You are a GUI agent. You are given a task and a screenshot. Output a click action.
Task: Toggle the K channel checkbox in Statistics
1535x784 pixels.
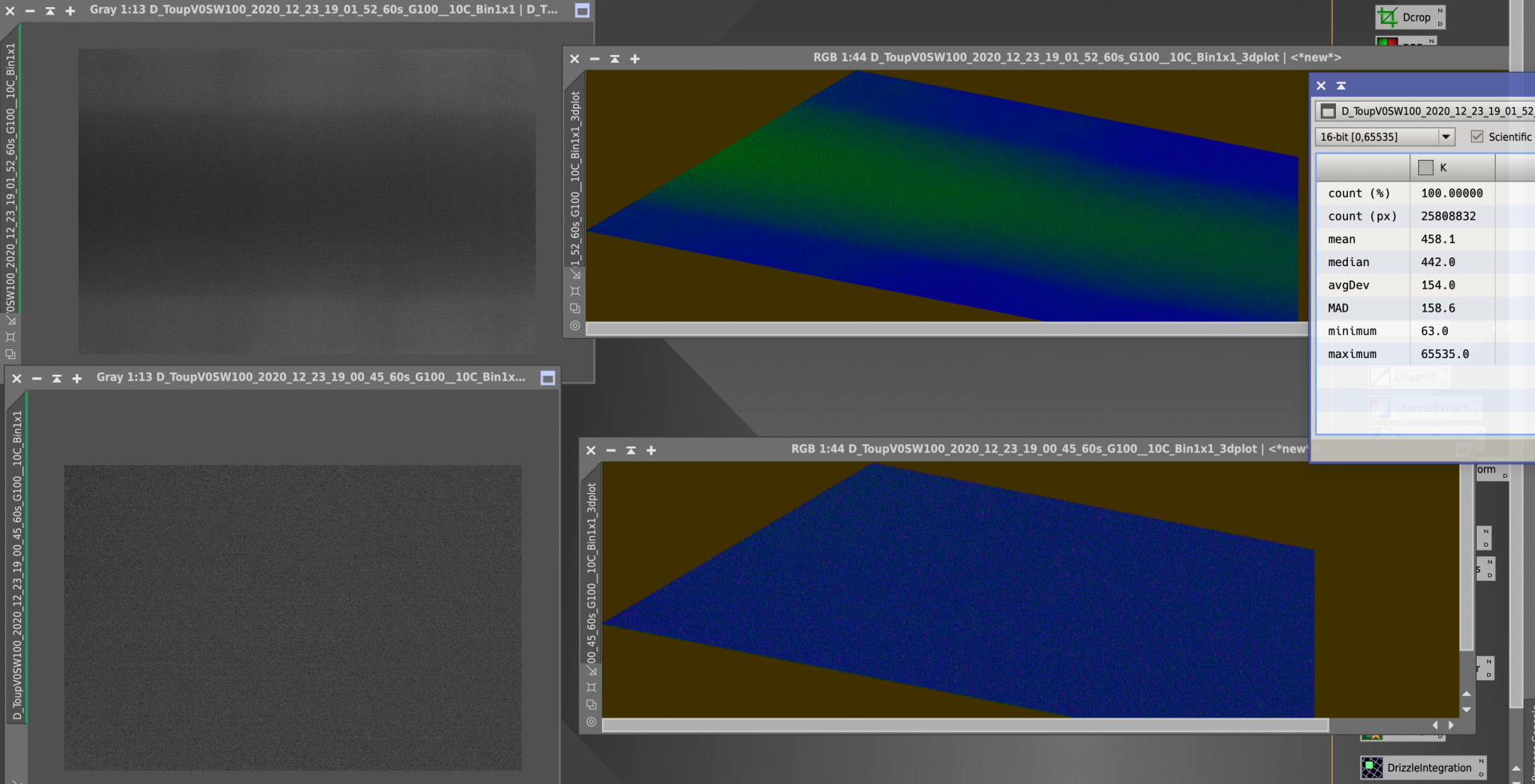tap(1425, 168)
